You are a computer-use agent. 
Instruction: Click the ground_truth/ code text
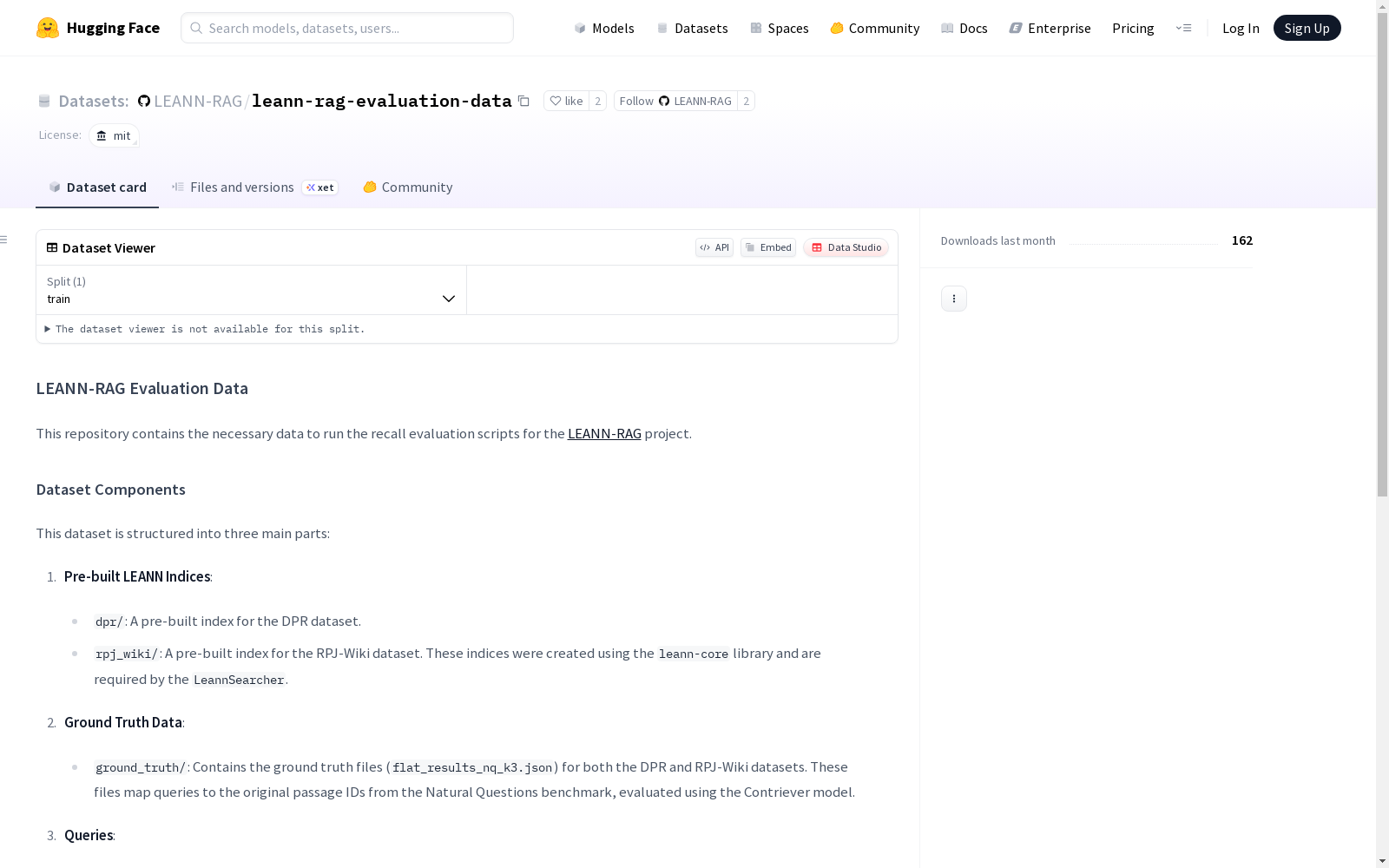tap(141, 767)
